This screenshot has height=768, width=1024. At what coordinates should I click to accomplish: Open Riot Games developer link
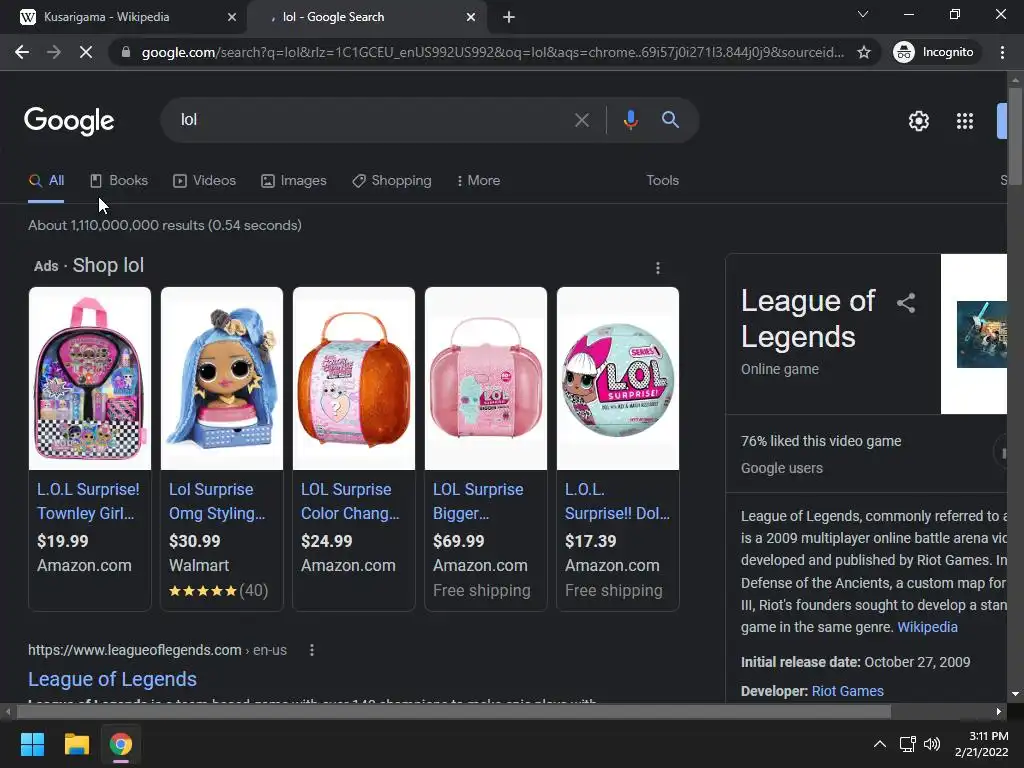tap(848, 691)
